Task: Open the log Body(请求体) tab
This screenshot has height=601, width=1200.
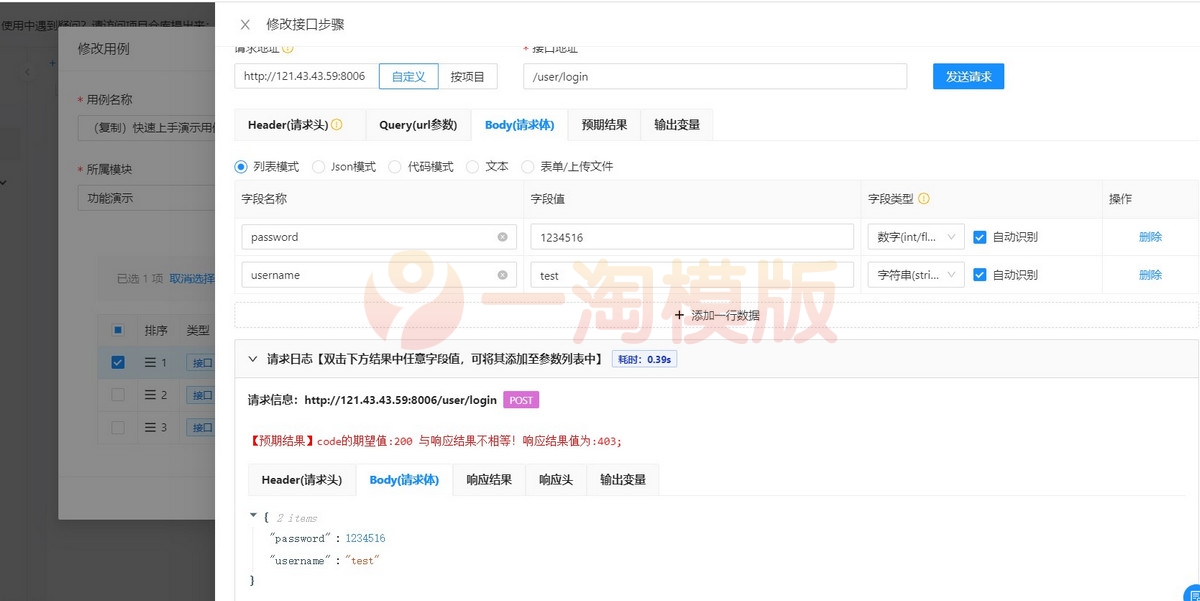Action: 404,480
